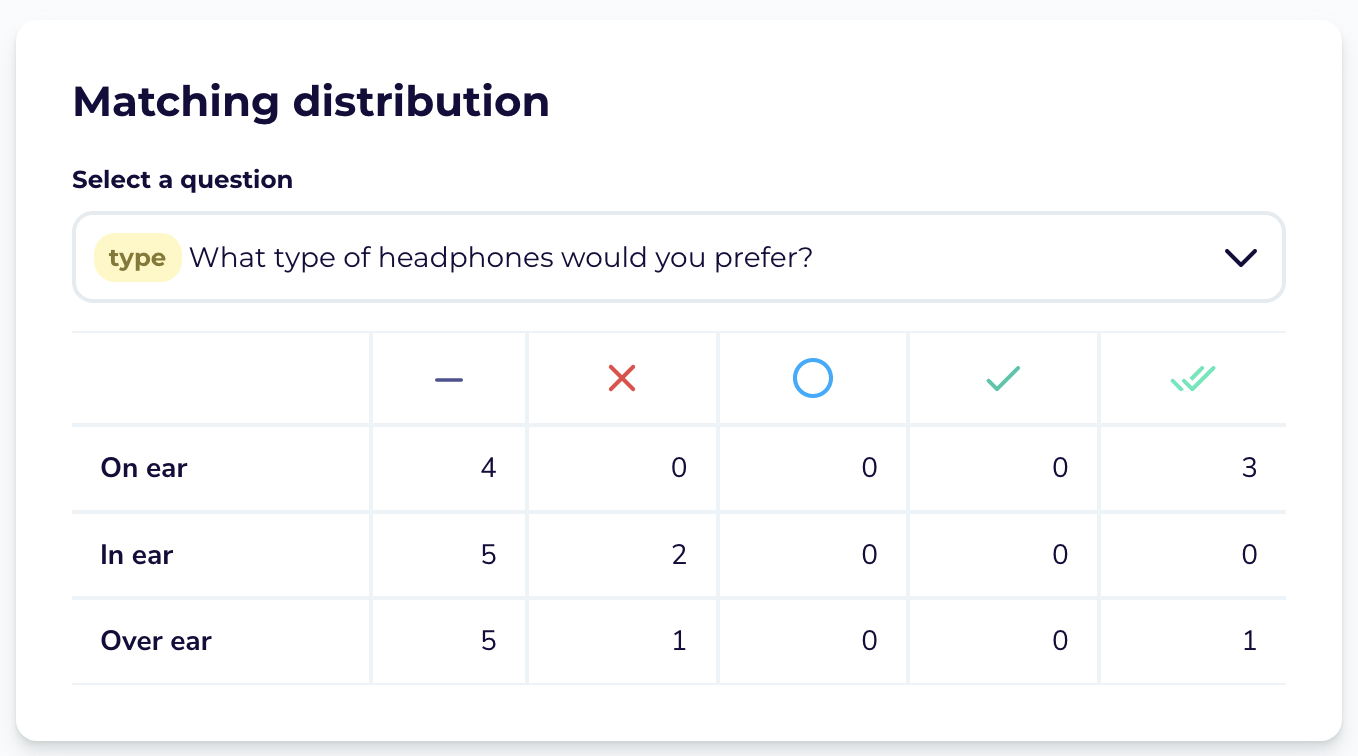
Task: Select the 'On ear' row label
Action: click(x=144, y=468)
